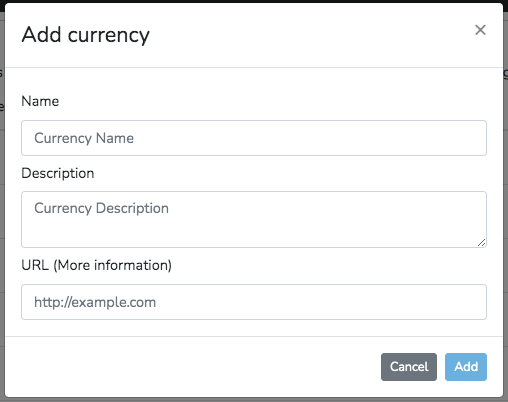This screenshot has height=402, width=508.
Task: Click the Name label
Action: [40, 101]
